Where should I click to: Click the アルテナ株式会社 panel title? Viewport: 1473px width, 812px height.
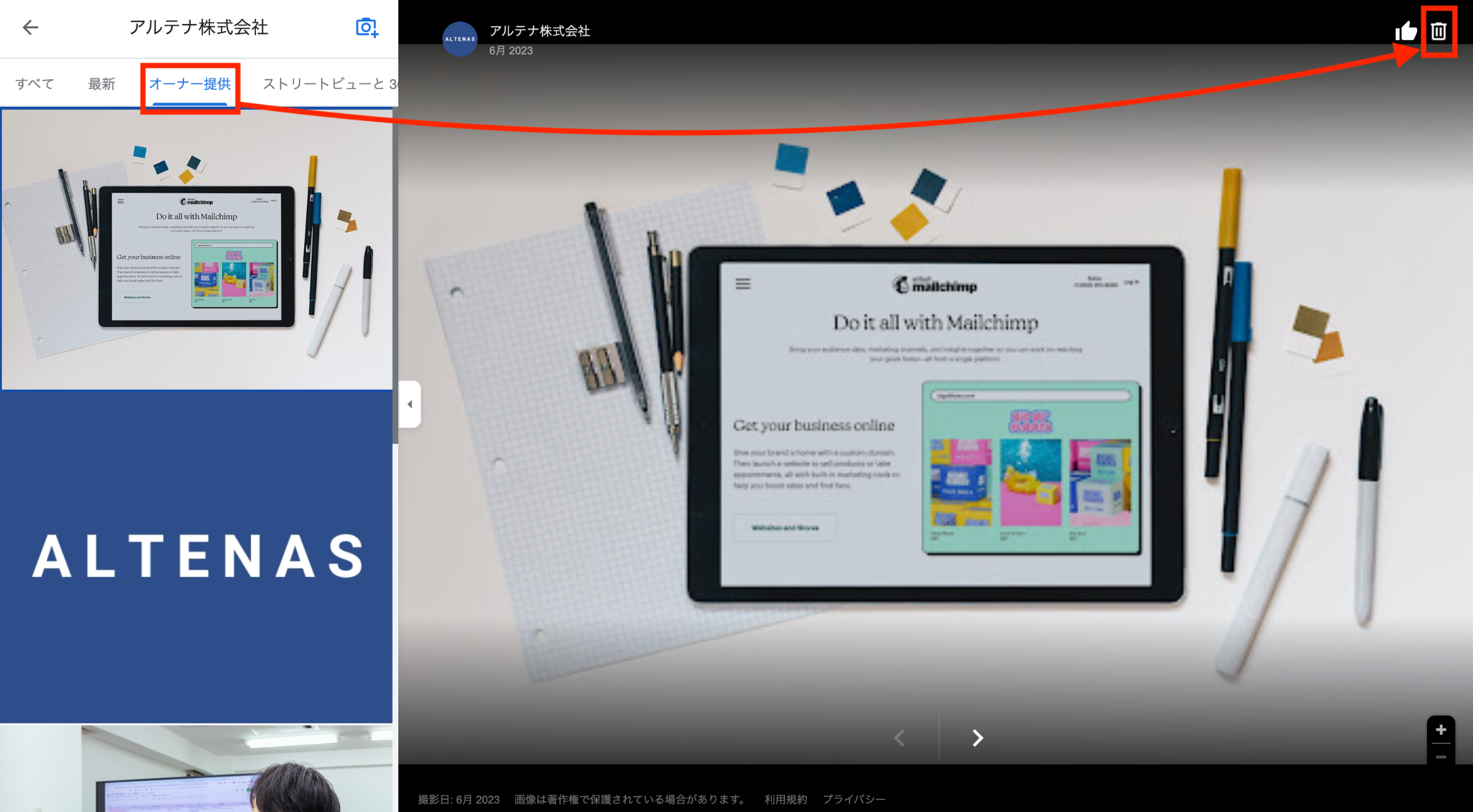(198, 27)
